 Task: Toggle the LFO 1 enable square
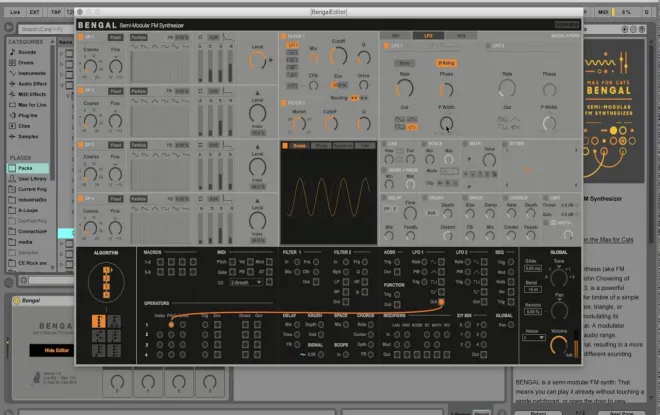(x=386, y=45)
